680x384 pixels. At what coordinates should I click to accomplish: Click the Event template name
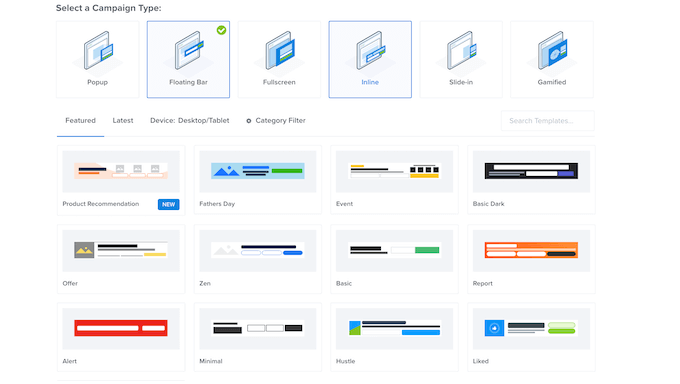(x=344, y=204)
